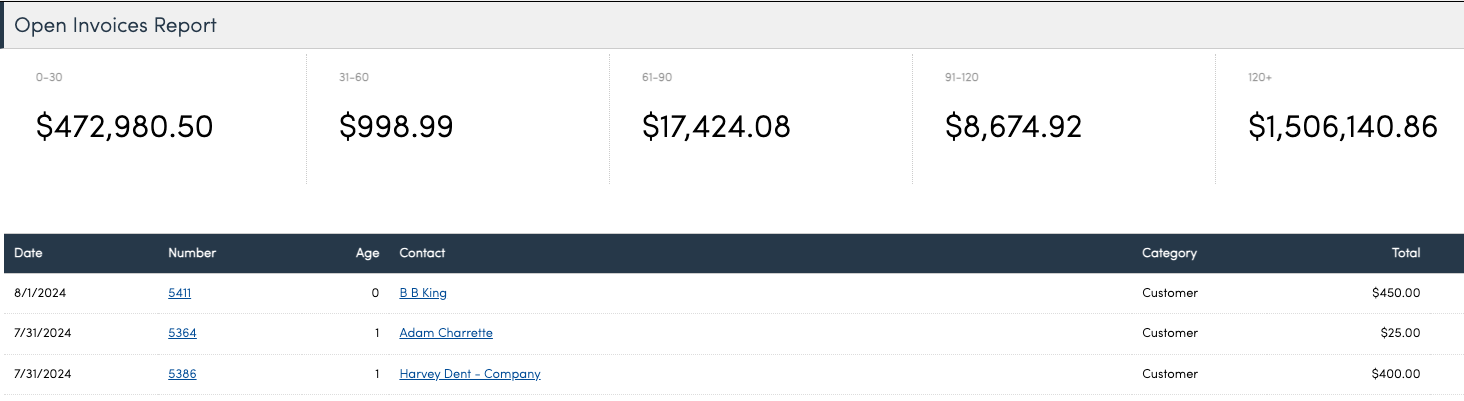Sort table by Contact column header
This screenshot has width=1464, height=401.
tap(422, 253)
